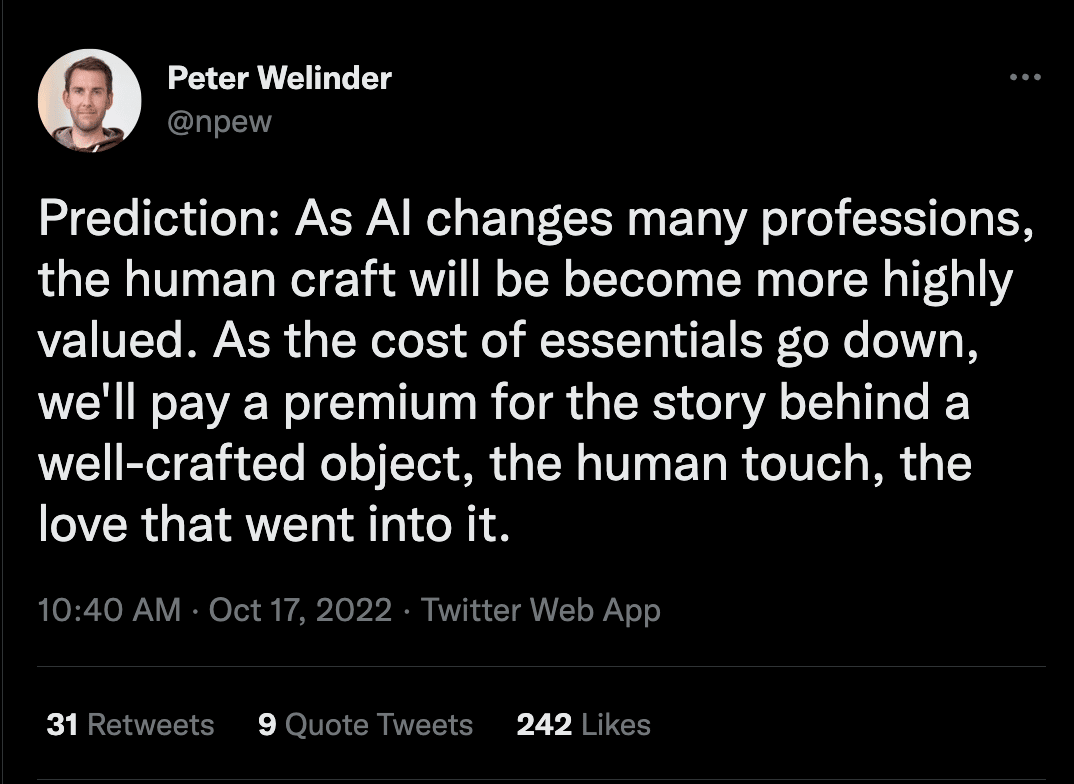
Task: Open the 10:40 AM timestamp link
Action: (x=110, y=609)
